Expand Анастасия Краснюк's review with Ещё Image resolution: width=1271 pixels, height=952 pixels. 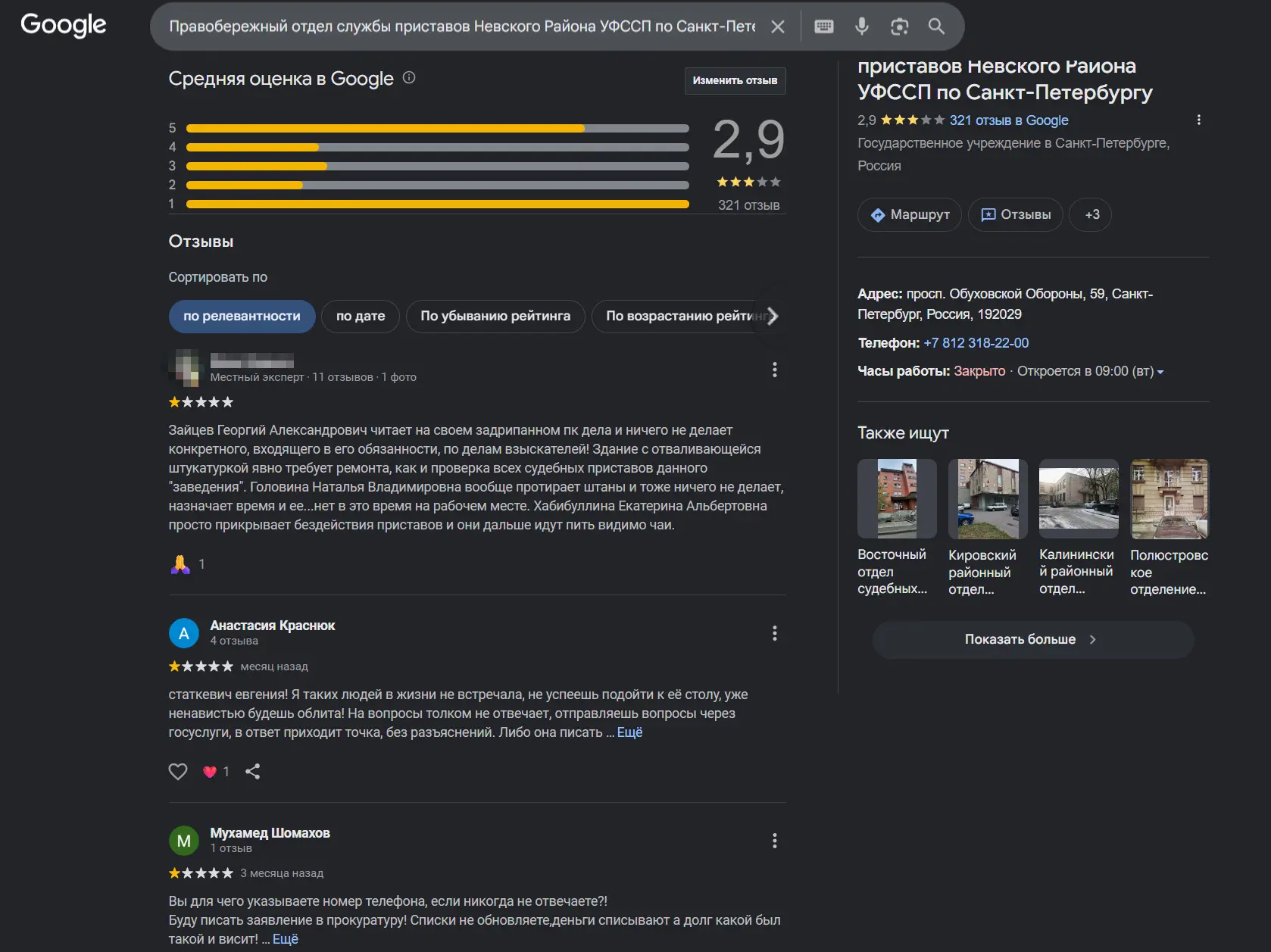click(x=630, y=732)
